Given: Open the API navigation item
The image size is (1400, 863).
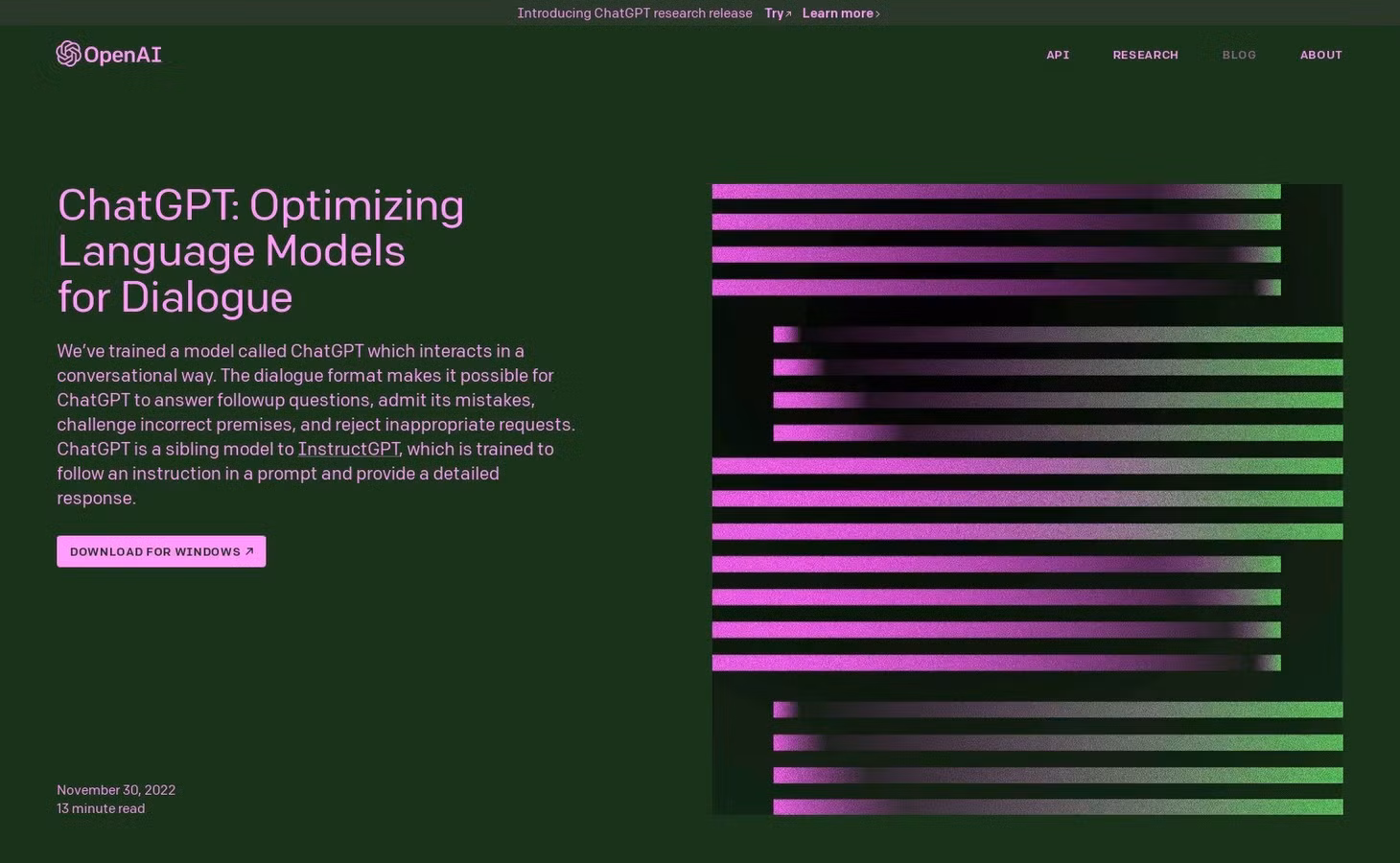Looking at the screenshot, I should tap(1058, 55).
